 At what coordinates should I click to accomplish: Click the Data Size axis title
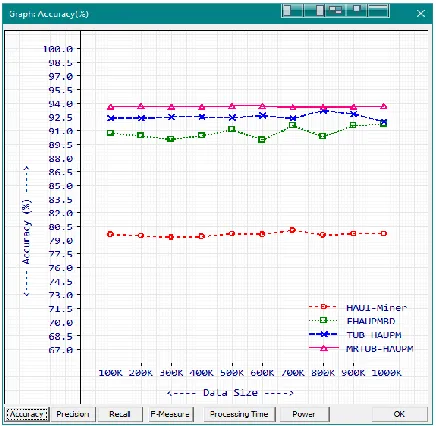pyautogui.click(x=230, y=393)
